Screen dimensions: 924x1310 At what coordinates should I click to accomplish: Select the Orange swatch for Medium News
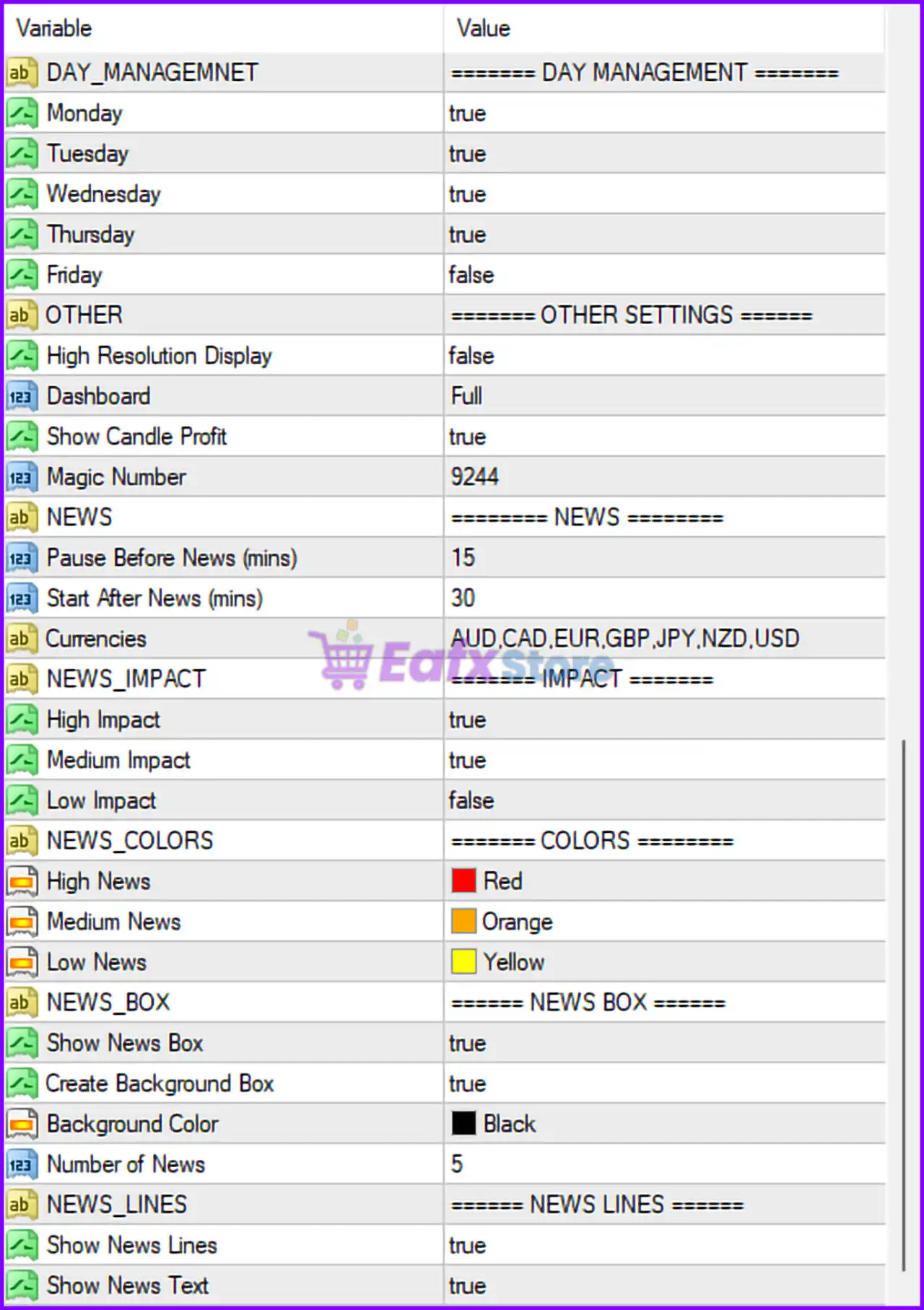(463, 921)
